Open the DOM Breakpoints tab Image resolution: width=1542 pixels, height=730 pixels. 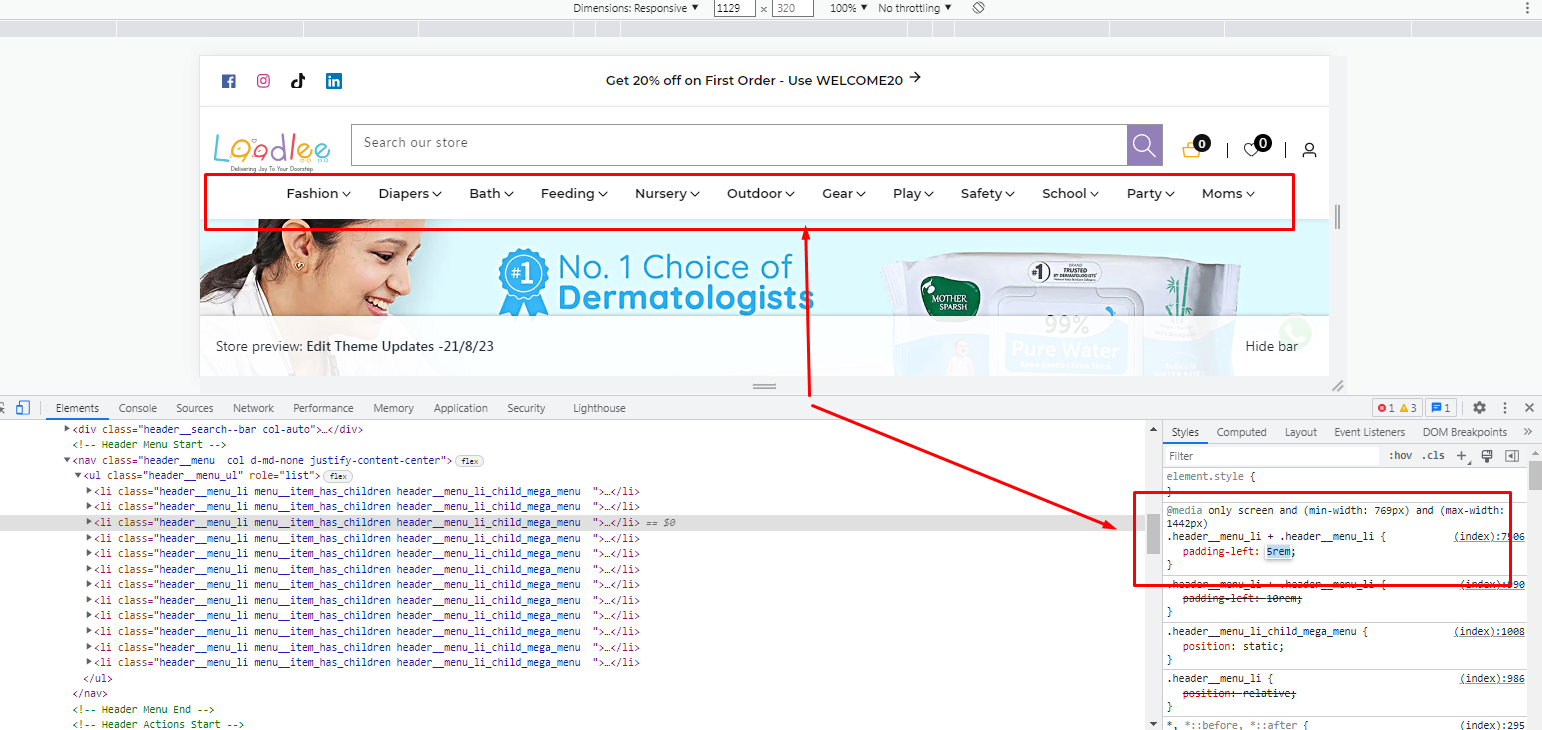1465,432
